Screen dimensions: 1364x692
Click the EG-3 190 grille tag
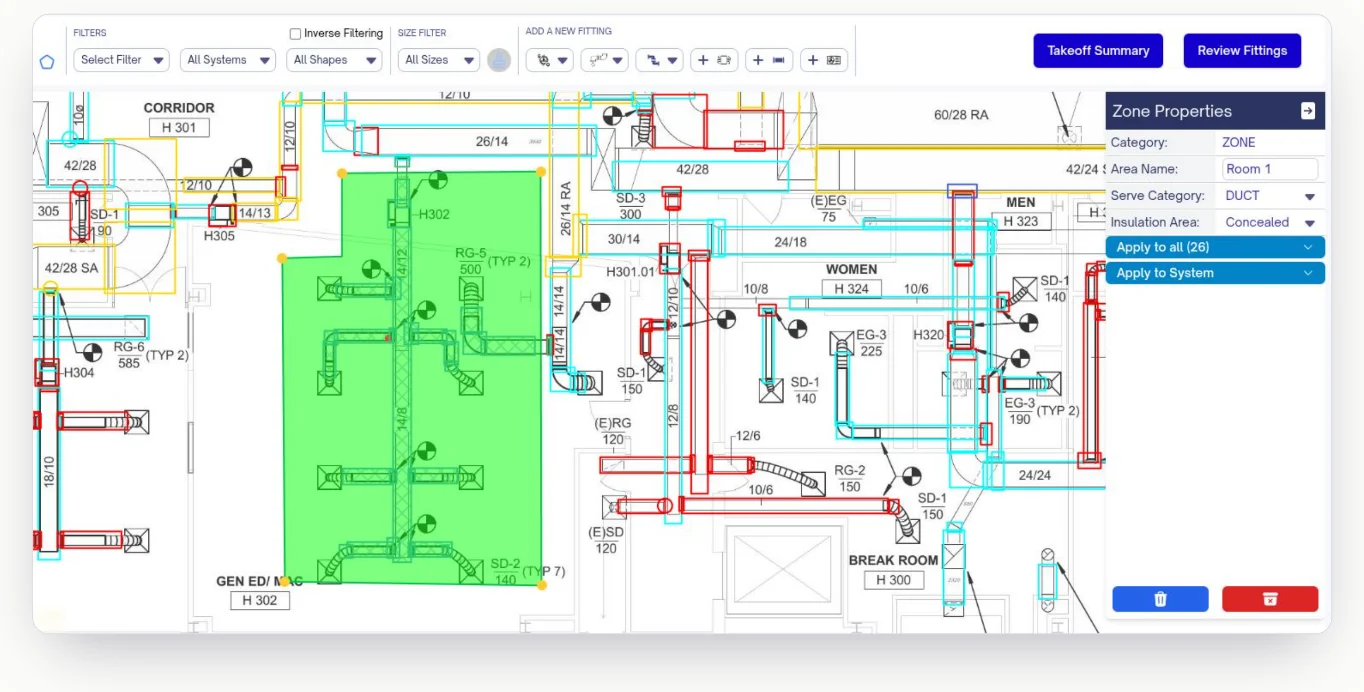[x=1019, y=411]
